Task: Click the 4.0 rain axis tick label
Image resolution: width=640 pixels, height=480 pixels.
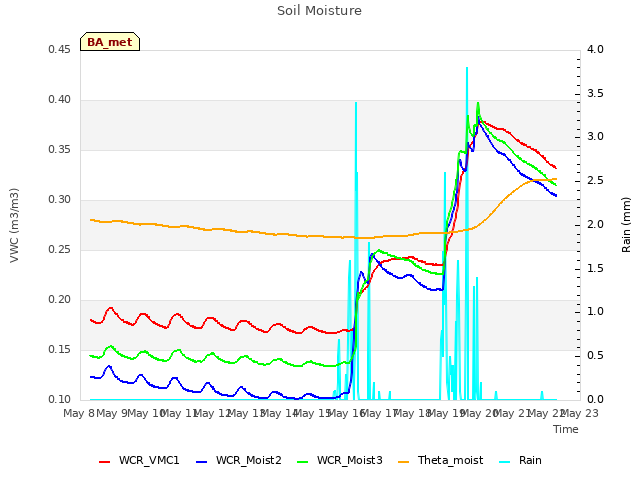Action: 595,49
